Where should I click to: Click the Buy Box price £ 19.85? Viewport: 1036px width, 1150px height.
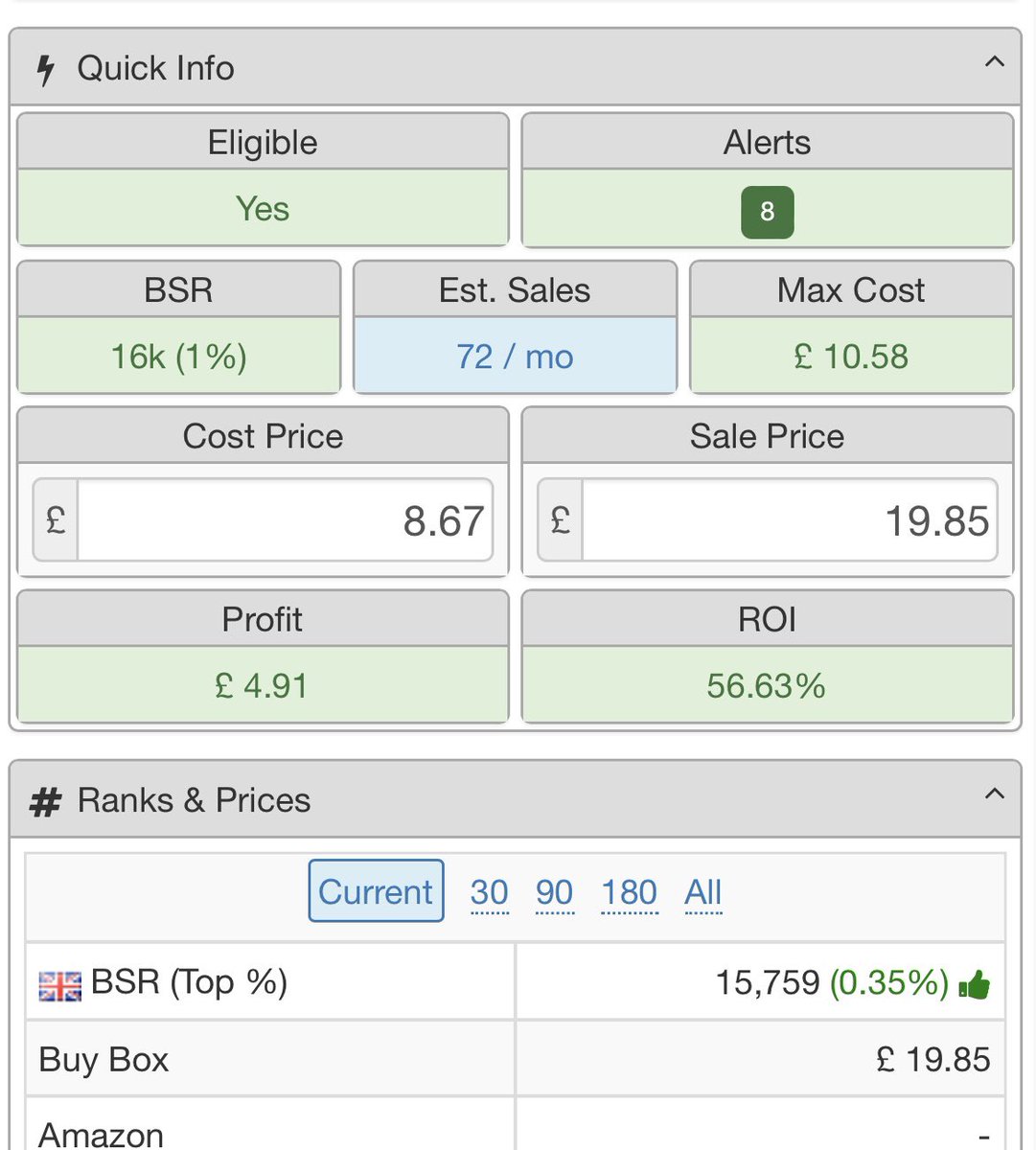[x=932, y=1059]
